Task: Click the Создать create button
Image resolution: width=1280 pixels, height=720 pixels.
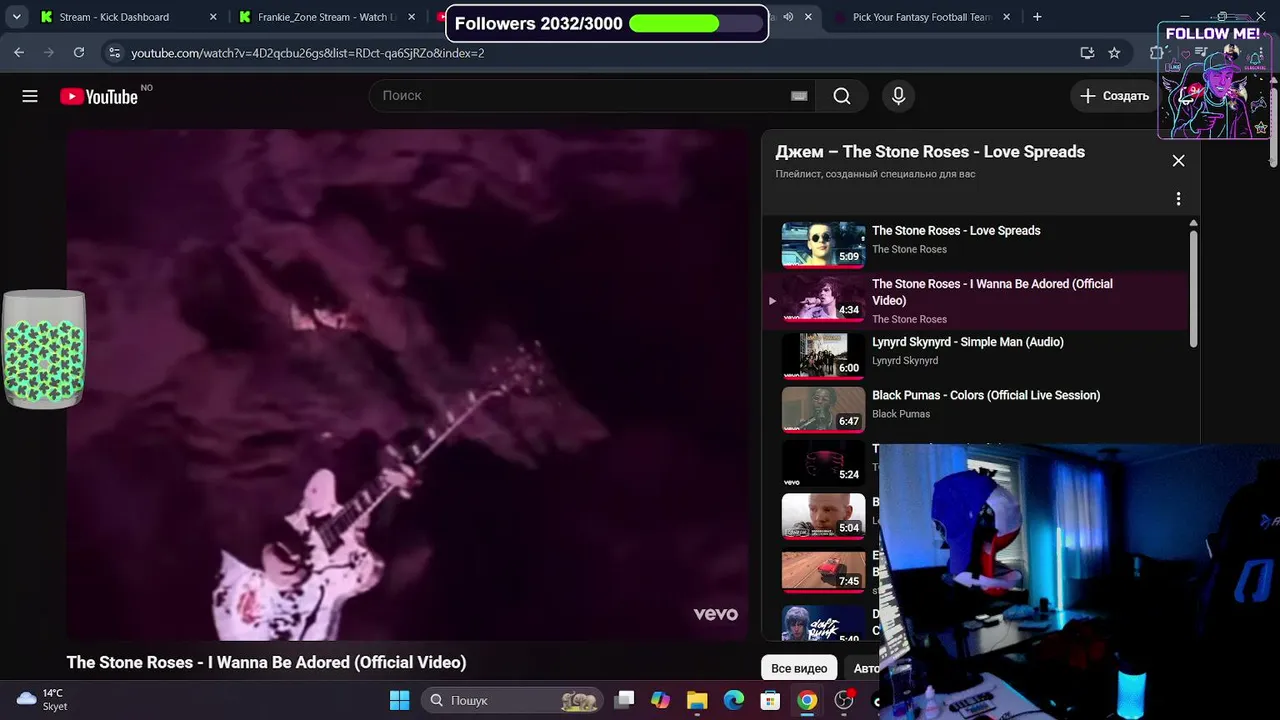Action: 1114,96
